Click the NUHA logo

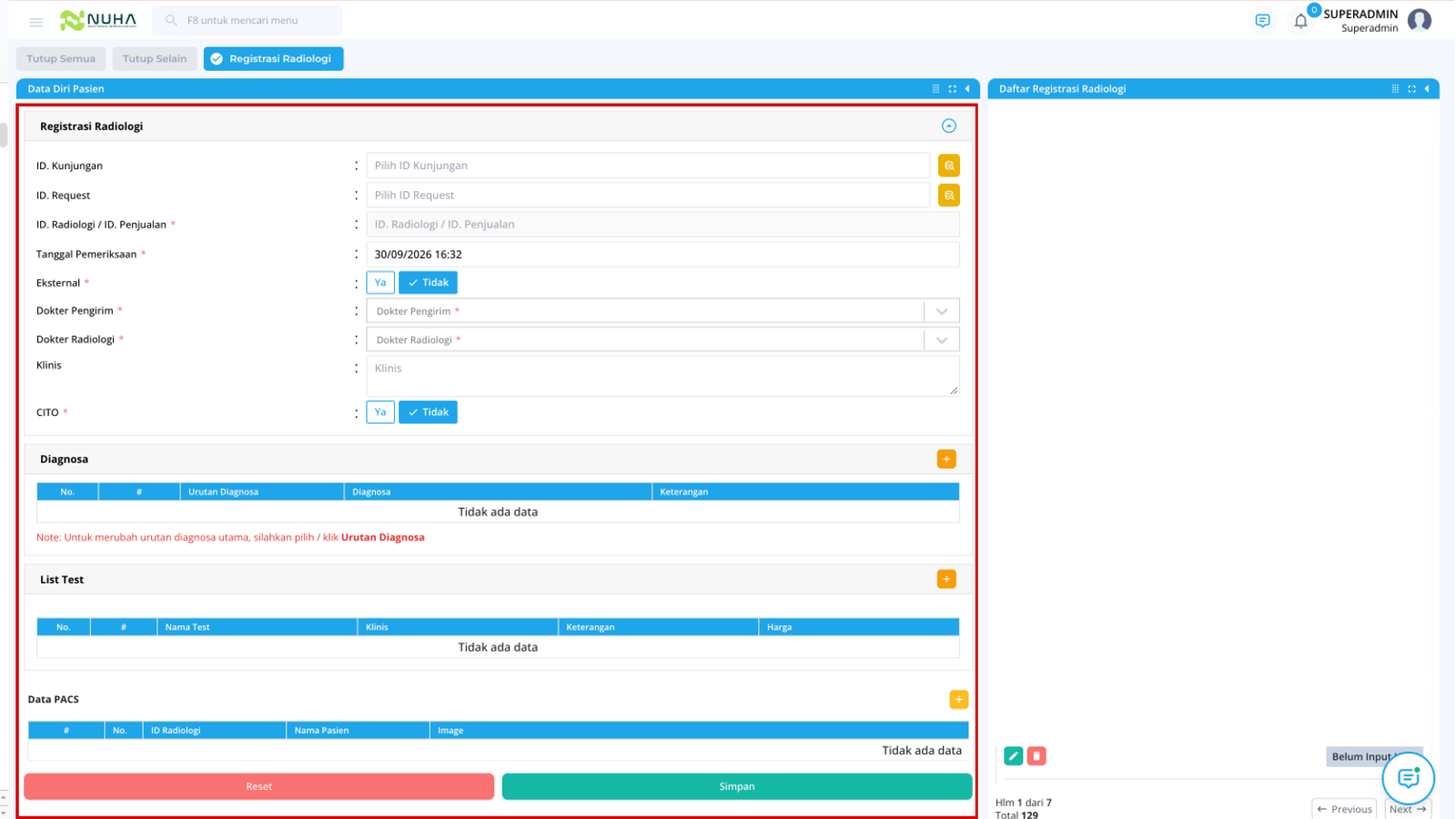click(98, 20)
